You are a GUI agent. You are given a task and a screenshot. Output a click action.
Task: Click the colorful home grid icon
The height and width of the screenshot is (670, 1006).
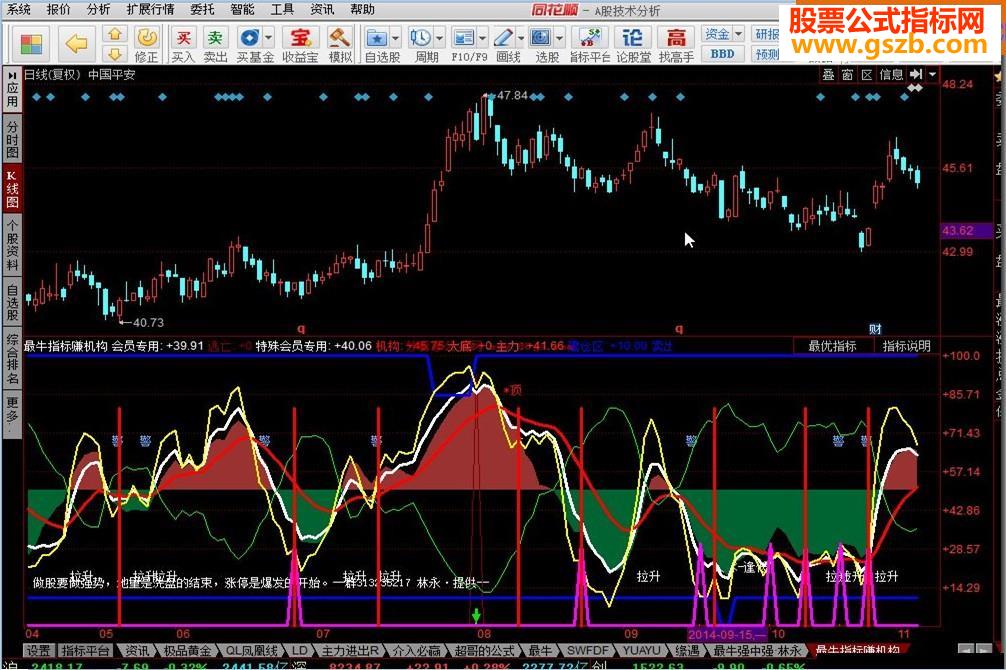tap(31, 45)
